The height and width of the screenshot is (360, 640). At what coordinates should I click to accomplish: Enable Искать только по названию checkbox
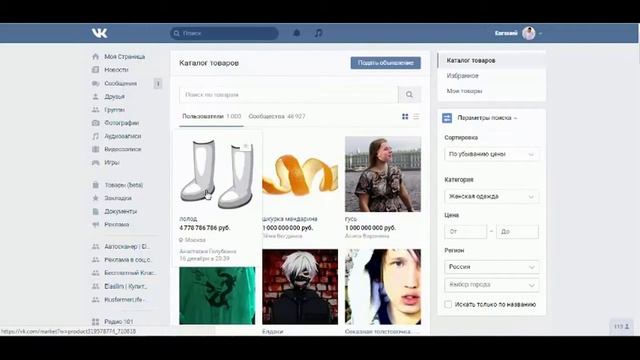pos(448,304)
